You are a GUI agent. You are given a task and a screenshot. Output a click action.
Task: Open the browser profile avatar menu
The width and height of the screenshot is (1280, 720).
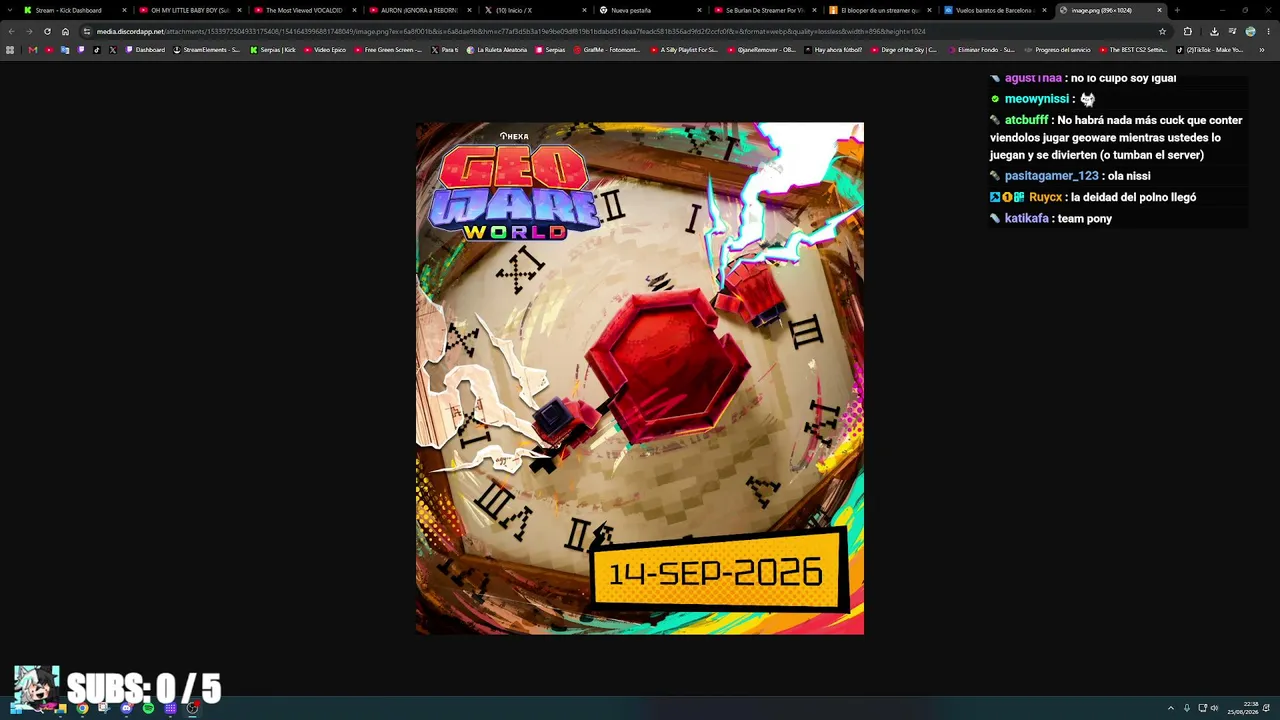[x=1250, y=31]
